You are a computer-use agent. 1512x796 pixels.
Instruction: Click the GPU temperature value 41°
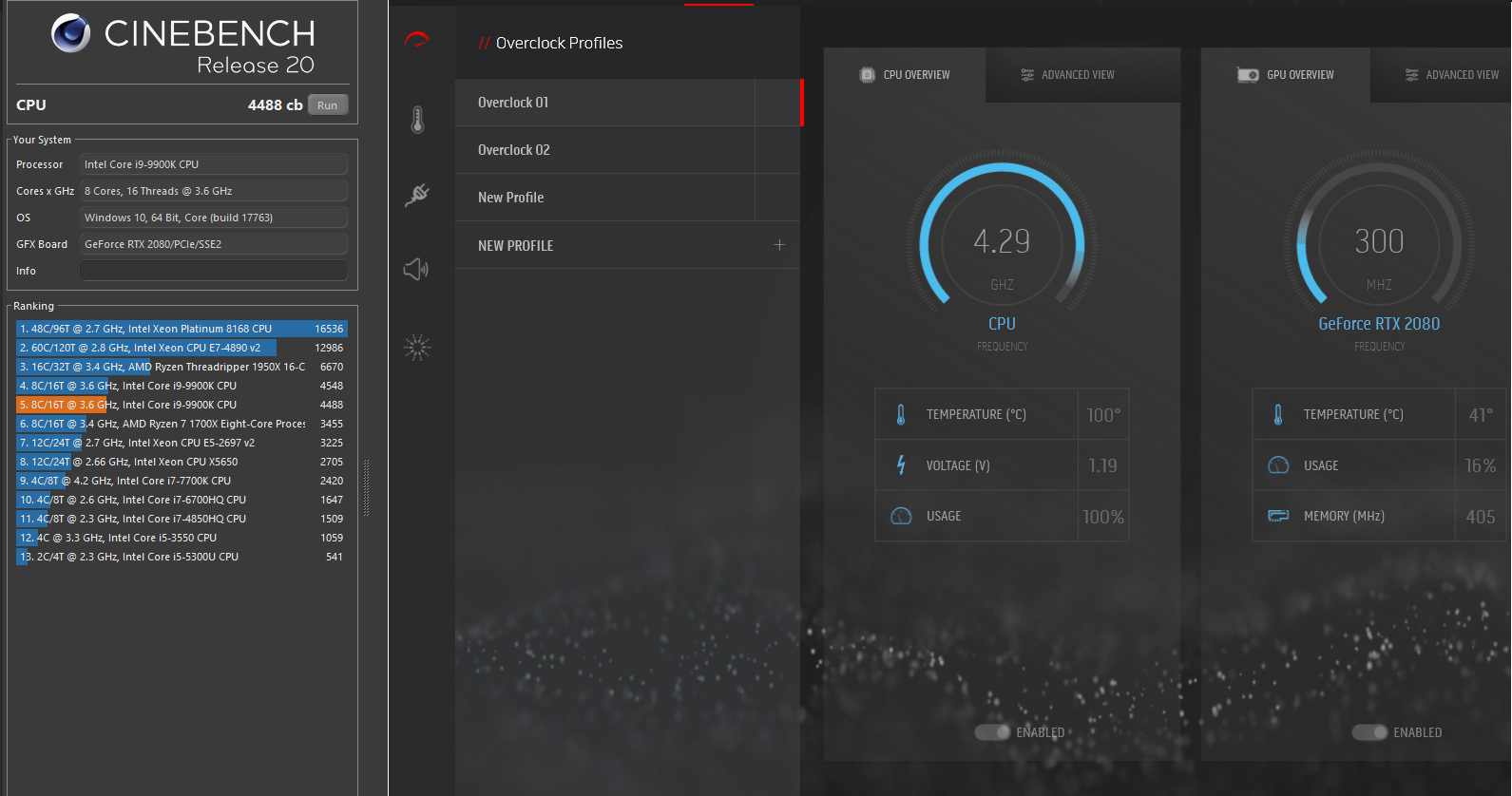pos(1481,415)
